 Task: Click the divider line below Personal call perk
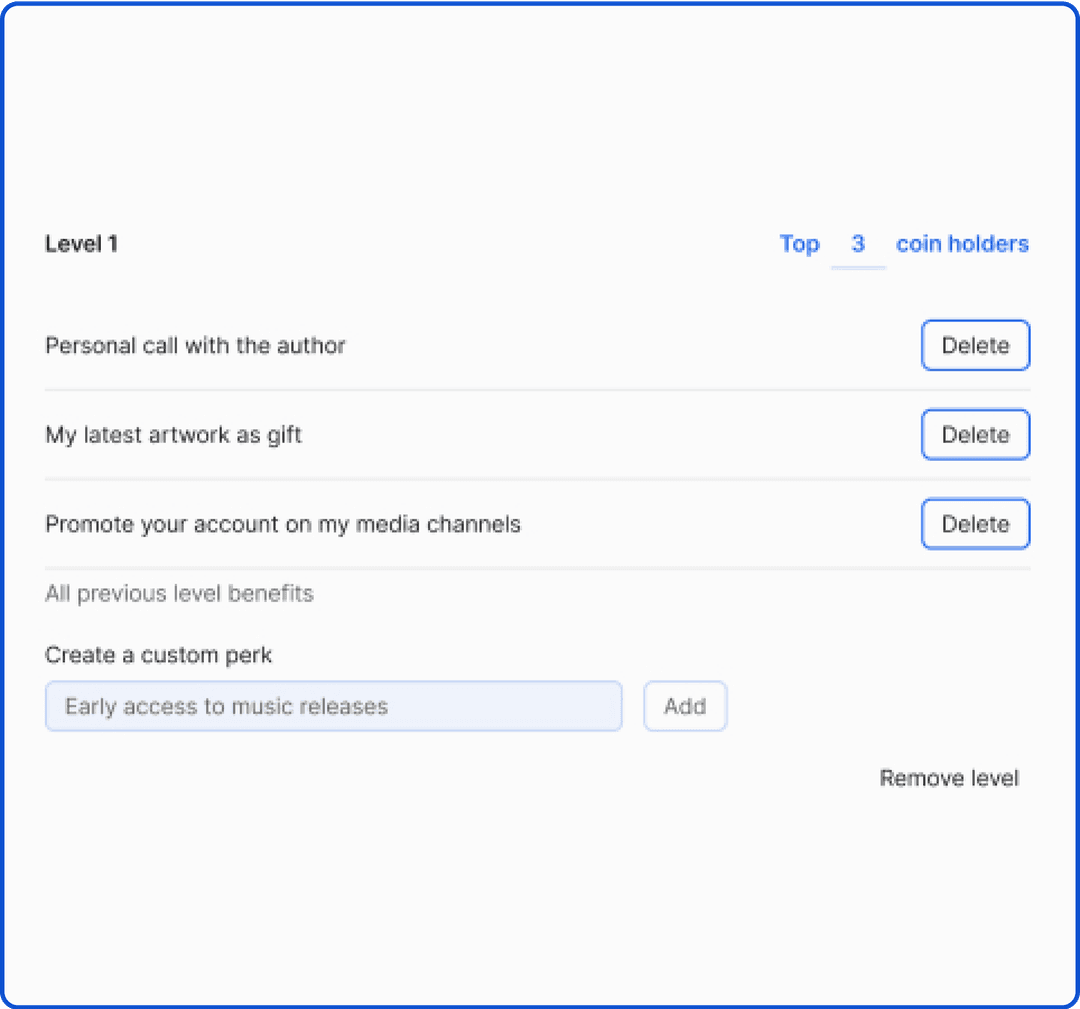[x=537, y=390]
